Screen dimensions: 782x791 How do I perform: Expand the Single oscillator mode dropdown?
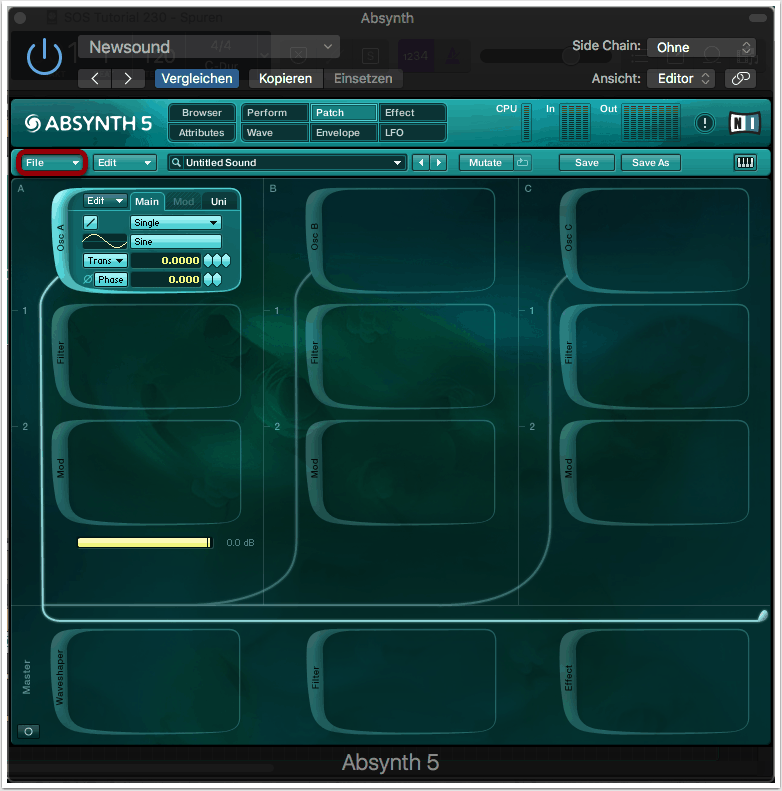[x=176, y=223]
